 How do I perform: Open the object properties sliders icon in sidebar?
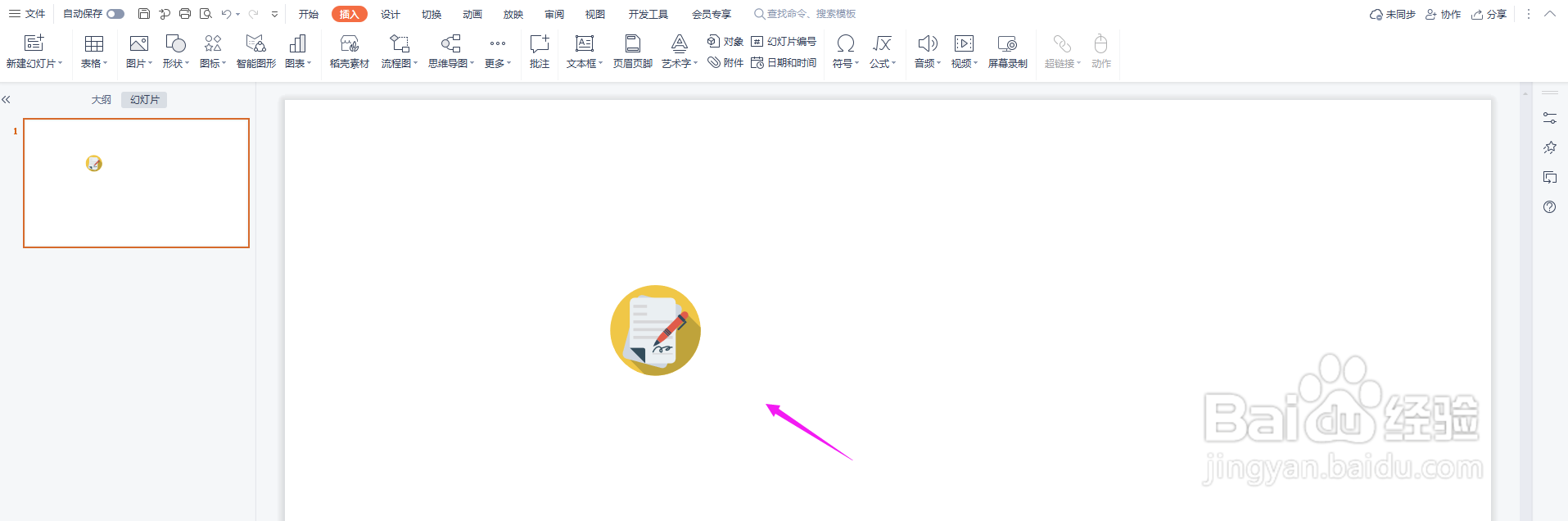[x=1550, y=119]
